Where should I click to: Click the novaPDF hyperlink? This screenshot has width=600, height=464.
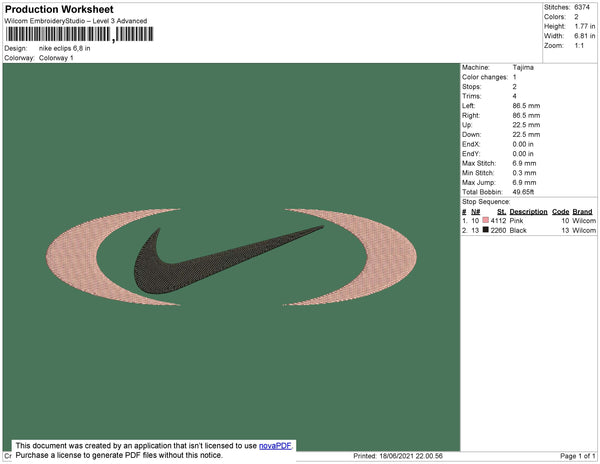[275, 446]
